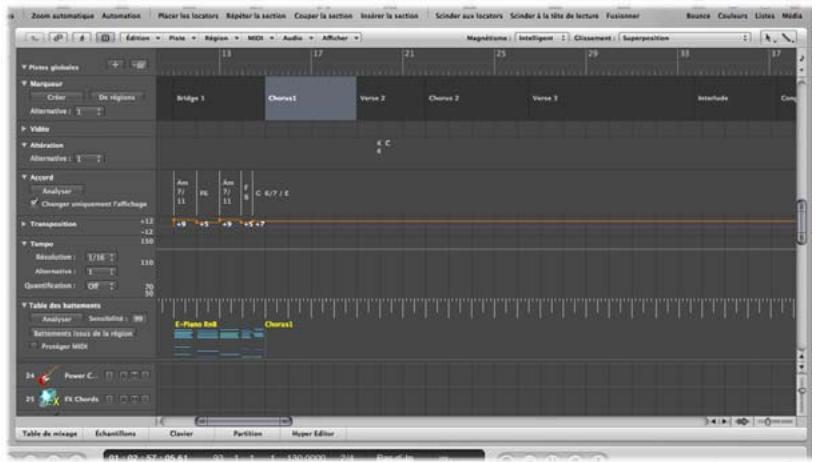
Task: Select the Pencil tool at top right
Action: tap(787, 38)
